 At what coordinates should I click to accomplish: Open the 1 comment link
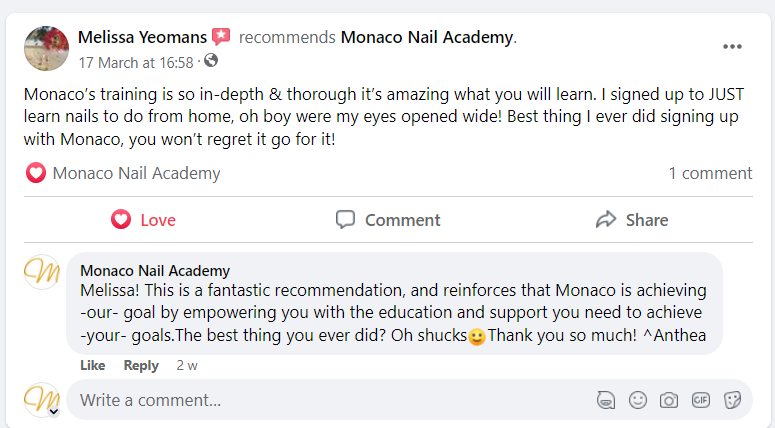click(710, 173)
